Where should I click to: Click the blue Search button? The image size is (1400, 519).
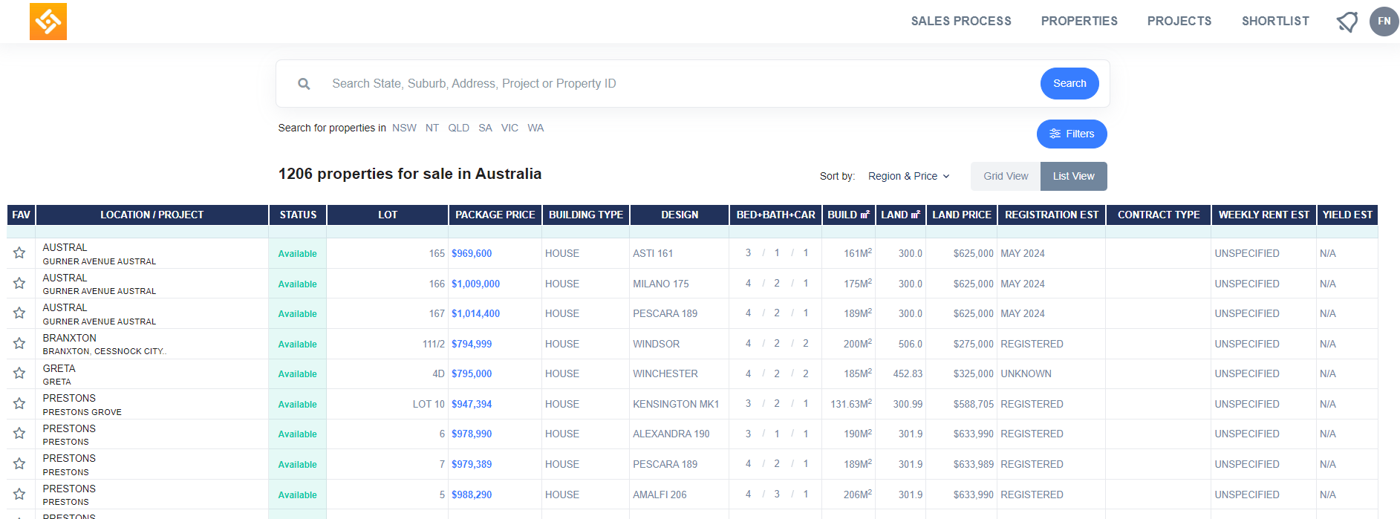pos(1069,84)
